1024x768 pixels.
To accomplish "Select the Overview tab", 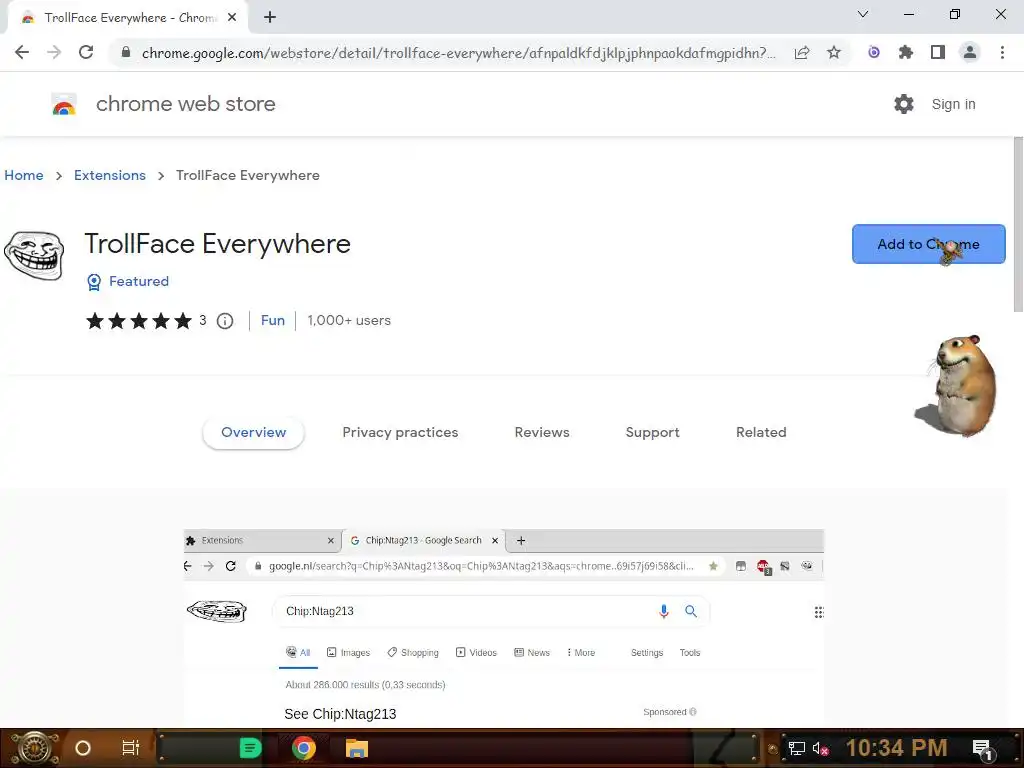I will (x=253, y=432).
